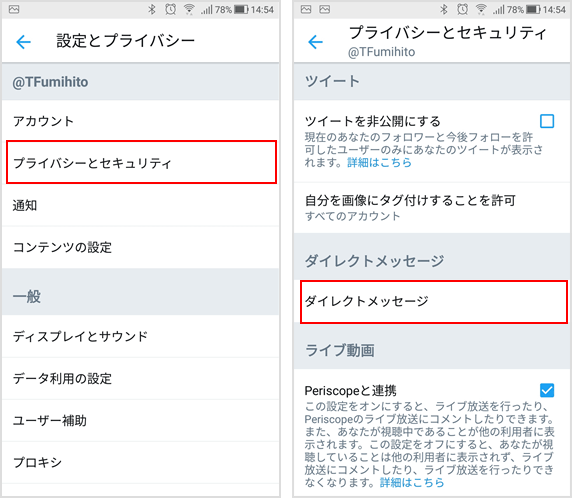
Task: Tap battery icon in right status bar
Action: pyautogui.click(x=533, y=9)
